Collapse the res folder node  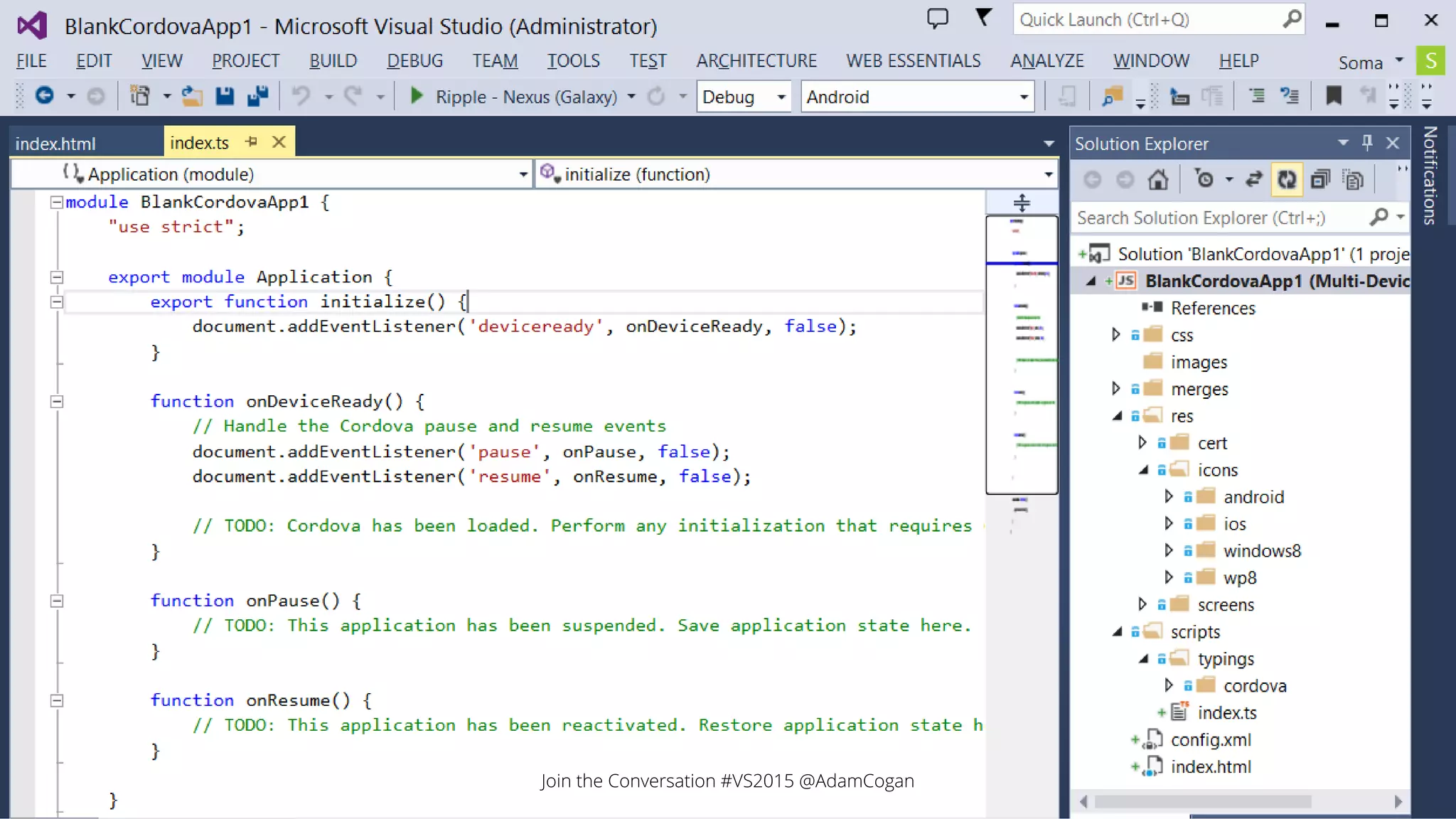click(x=1117, y=416)
